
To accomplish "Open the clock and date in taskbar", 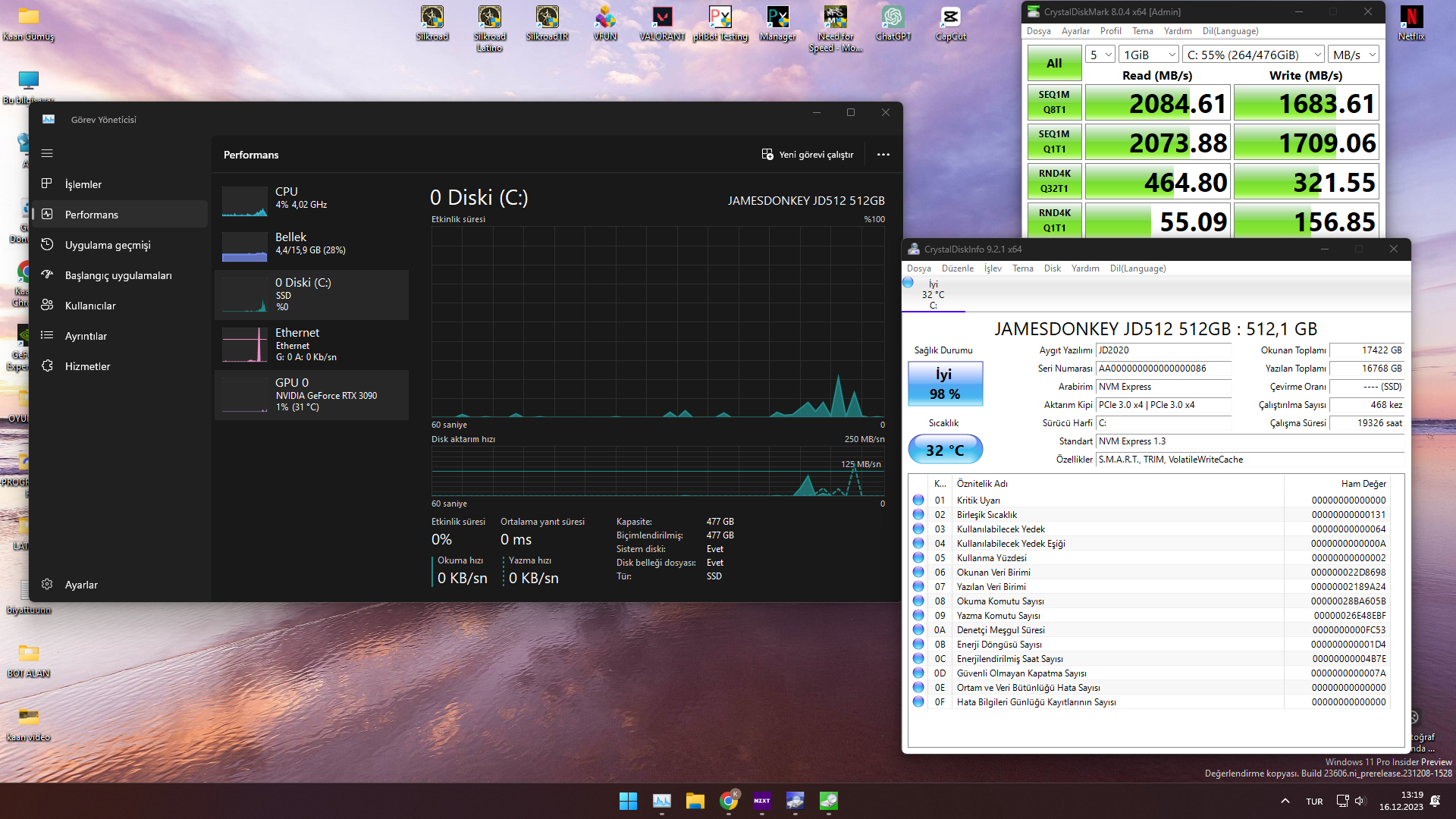I will 1401,801.
